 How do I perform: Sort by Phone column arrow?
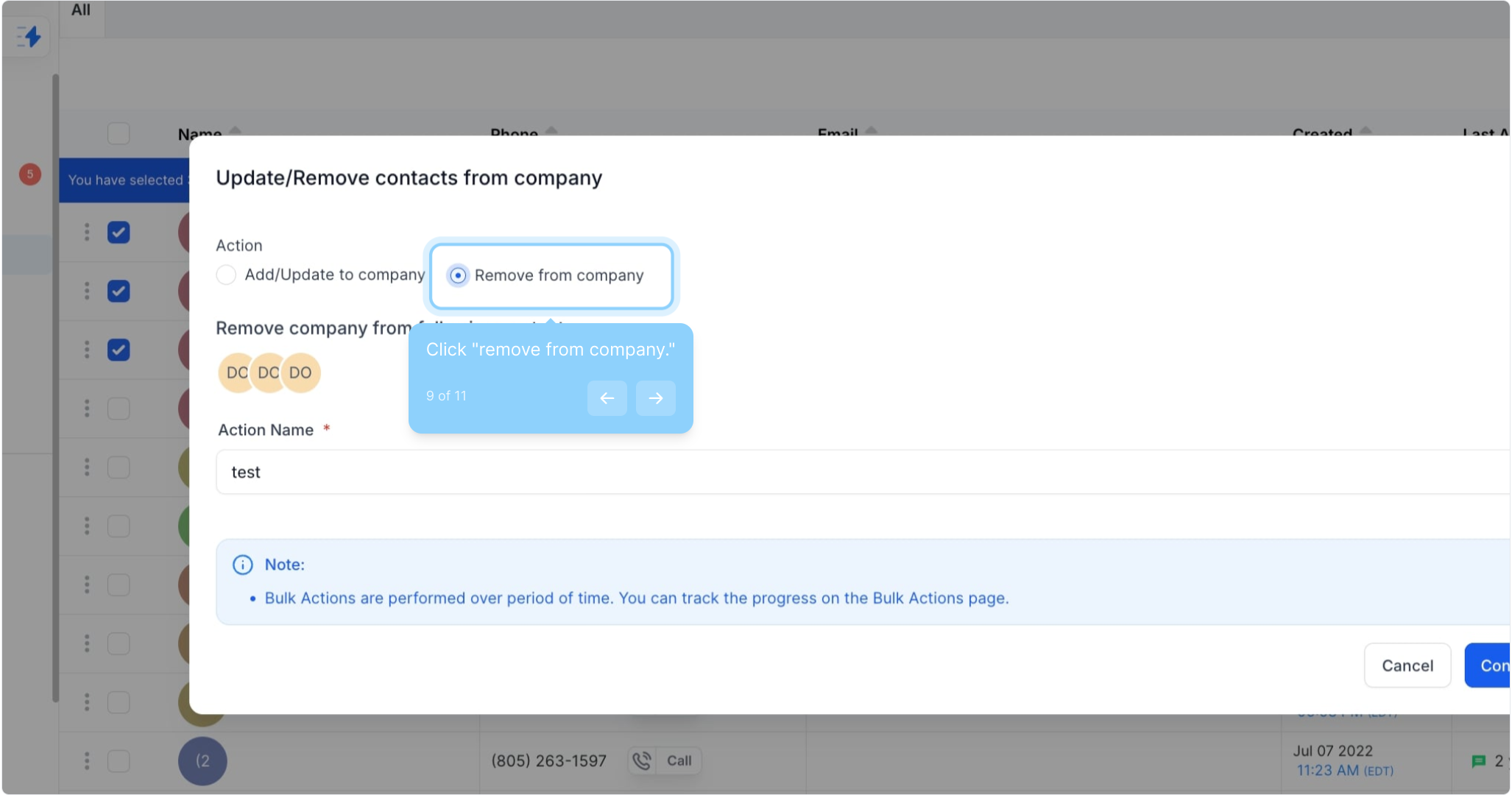(x=551, y=130)
